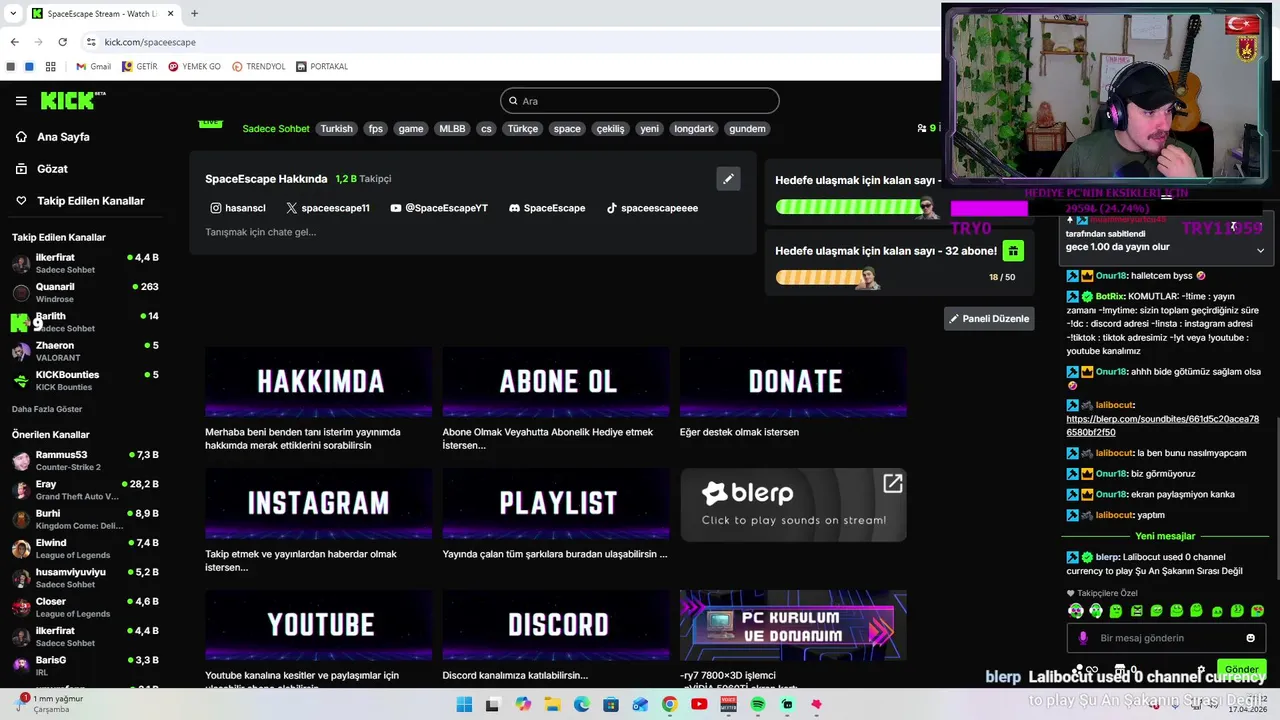
Task: Click Paneli Düzenle button
Action: tap(988, 319)
